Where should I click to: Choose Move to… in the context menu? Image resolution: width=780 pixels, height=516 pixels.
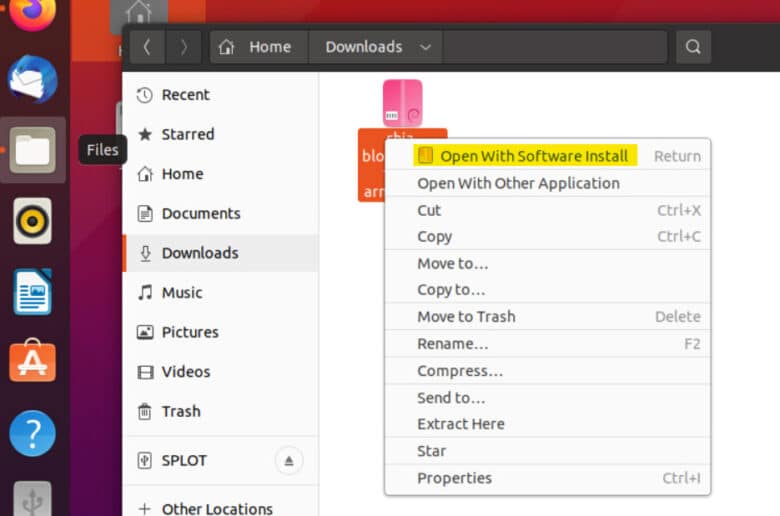pyautogui.click(x=548, y=263)
